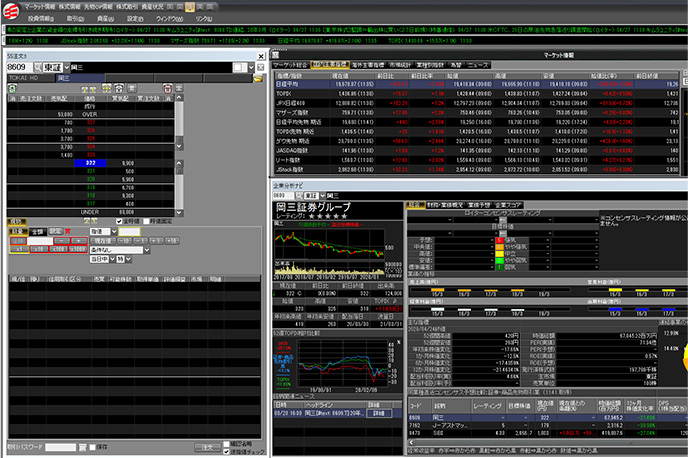Open the 当日中 validity period dropdown

click(113, 259)
